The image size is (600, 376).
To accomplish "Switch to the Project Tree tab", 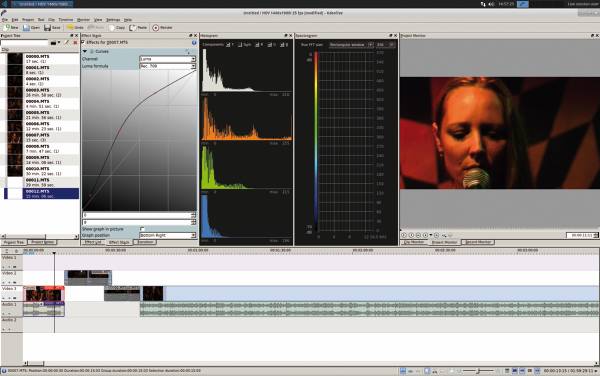I will [14, 242].
